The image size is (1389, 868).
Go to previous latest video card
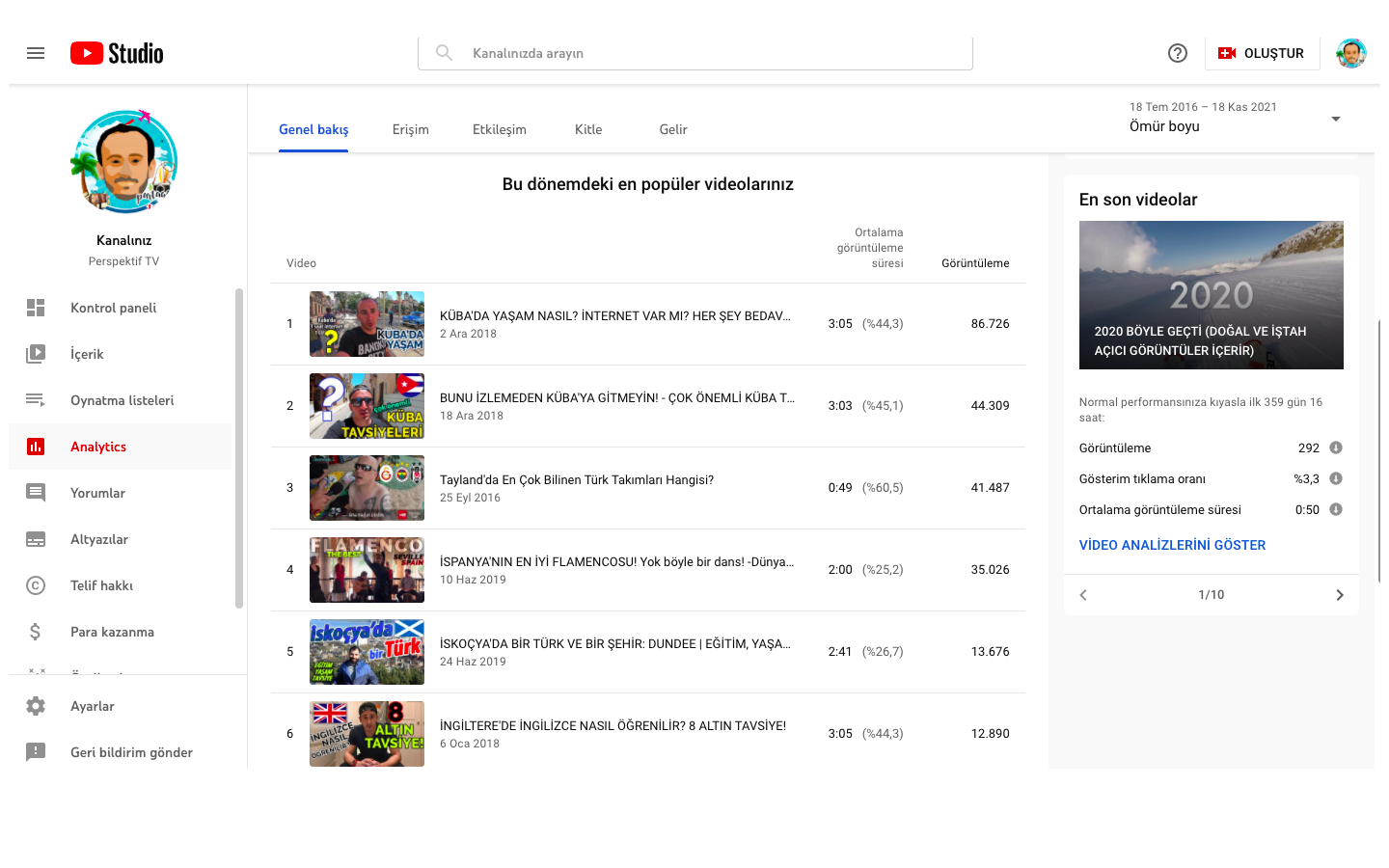[x=1083, y=595]
